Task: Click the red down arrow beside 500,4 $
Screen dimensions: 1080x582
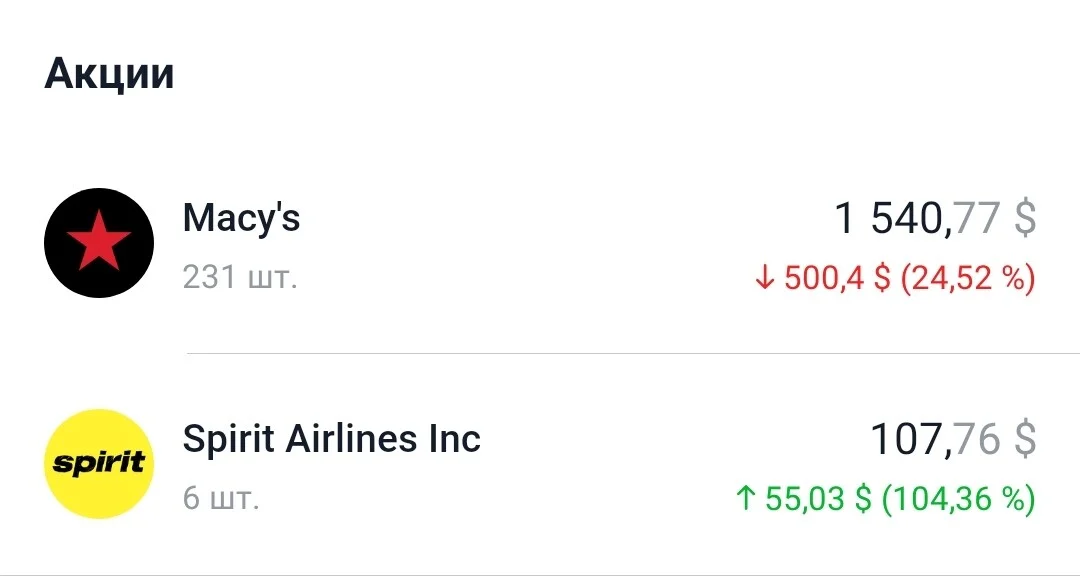Action: click(x=765, y=278)
